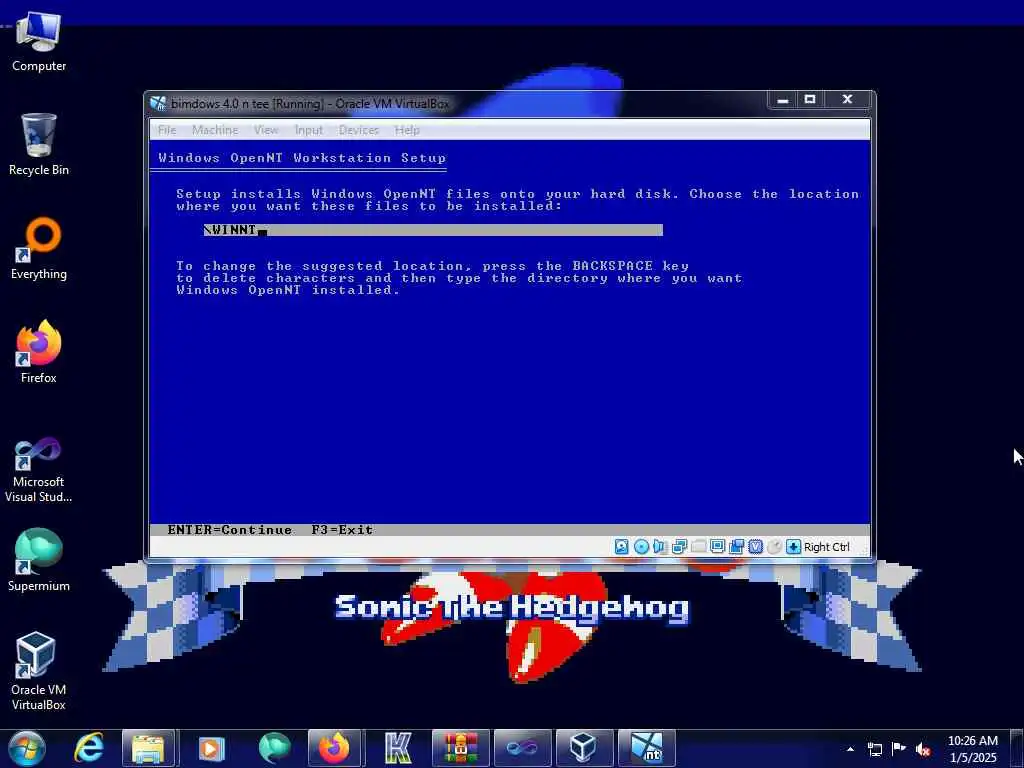Select the Everything desktop shortcut
This screenshot has height=768, width=1024.
[39, 249]
